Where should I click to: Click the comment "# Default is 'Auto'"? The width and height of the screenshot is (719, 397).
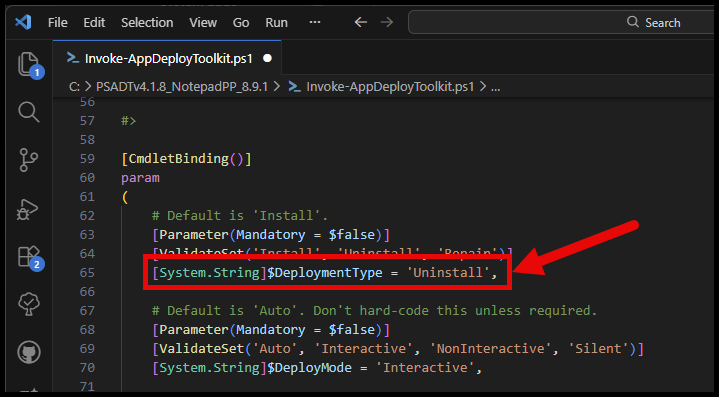coord(228,311)
